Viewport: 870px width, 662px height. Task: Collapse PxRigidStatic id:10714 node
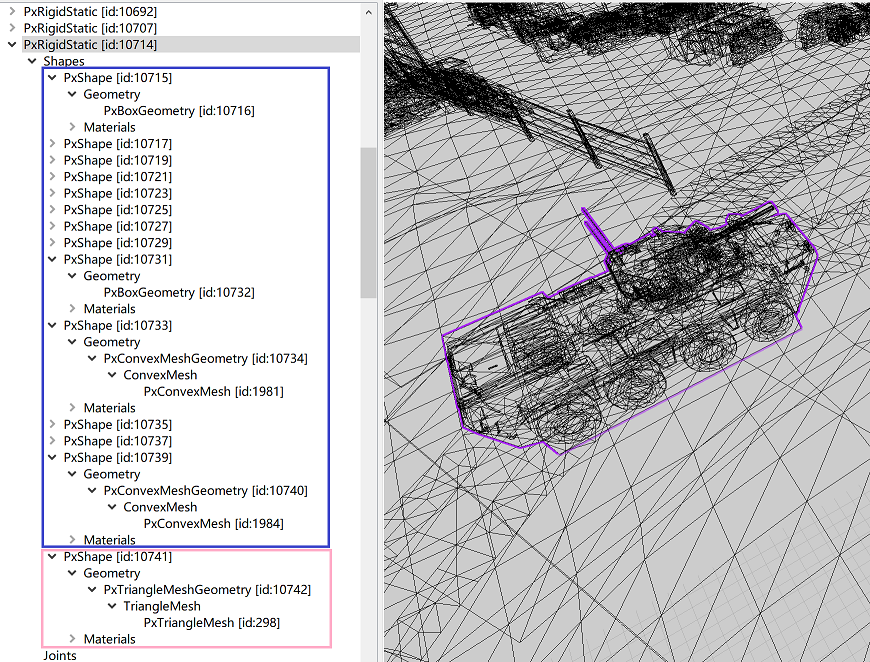tap(12, 44)
